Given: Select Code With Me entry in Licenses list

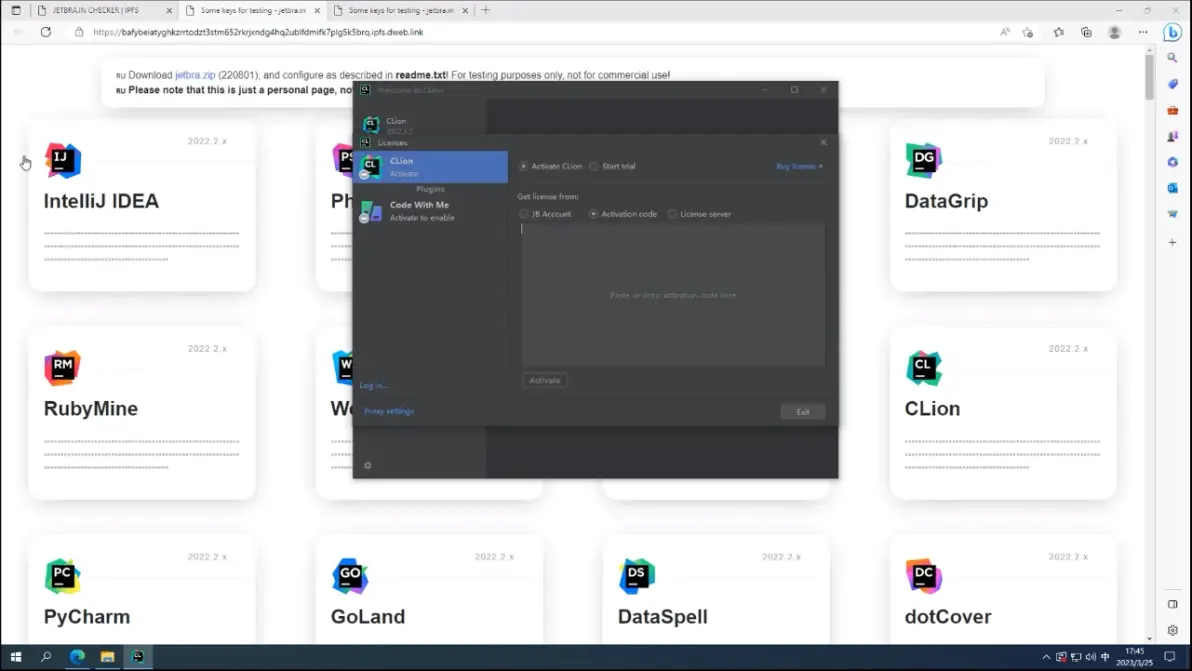Looking at the screenshot, I should [430, 211].
